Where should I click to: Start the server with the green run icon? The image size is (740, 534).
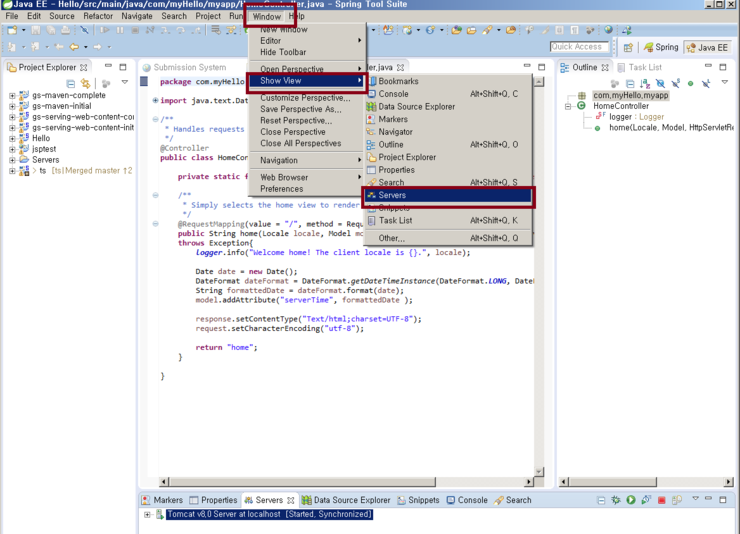click(x=631, y=500)
